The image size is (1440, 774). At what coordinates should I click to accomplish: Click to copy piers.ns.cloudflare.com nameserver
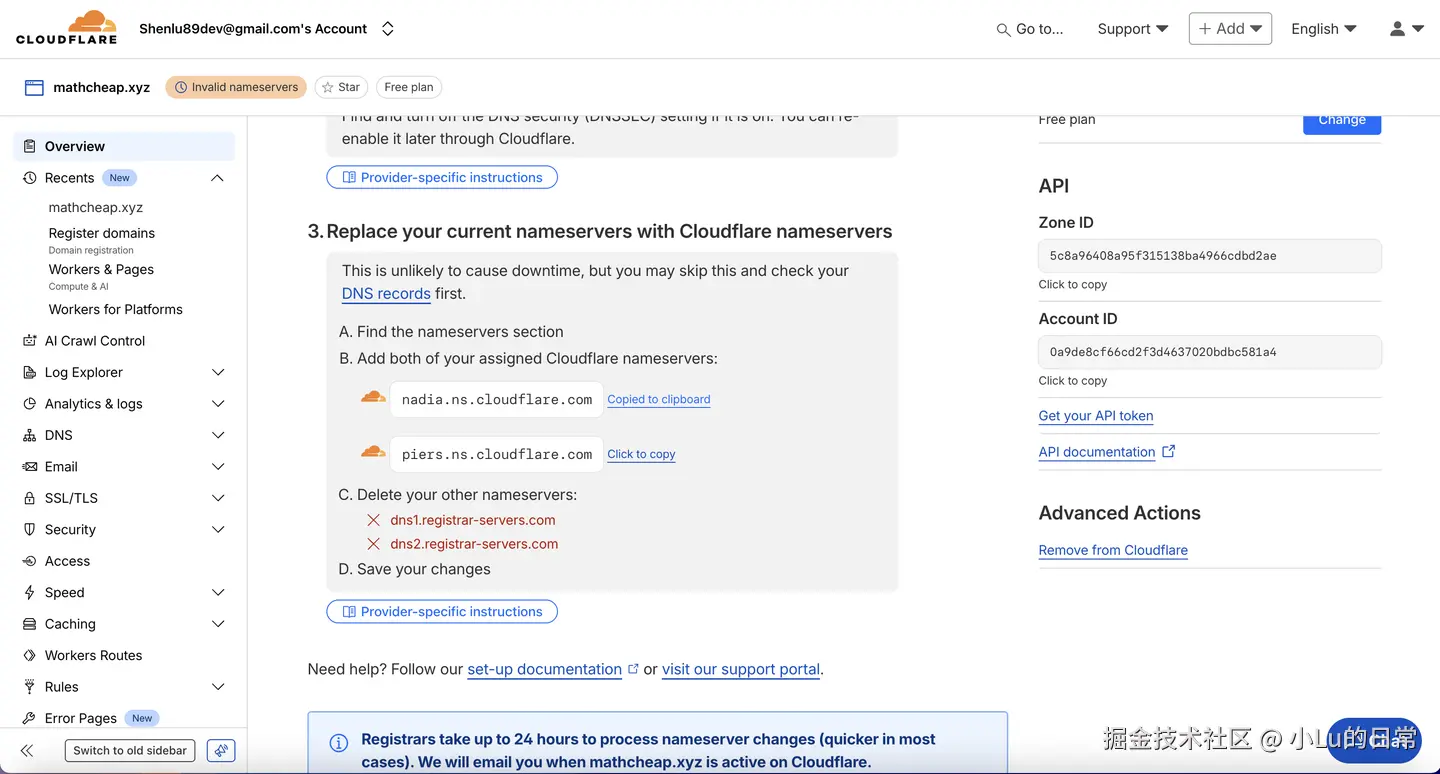coord(641,454)
